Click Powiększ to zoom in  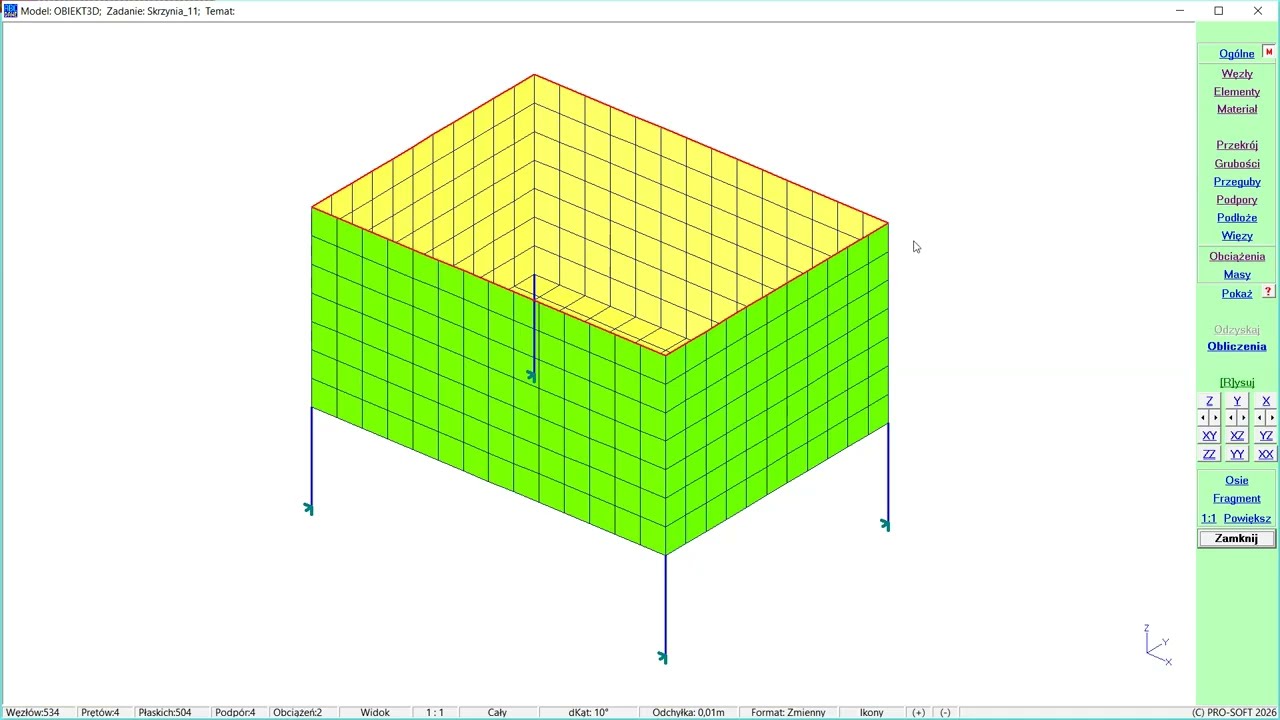pos(1247,518)
